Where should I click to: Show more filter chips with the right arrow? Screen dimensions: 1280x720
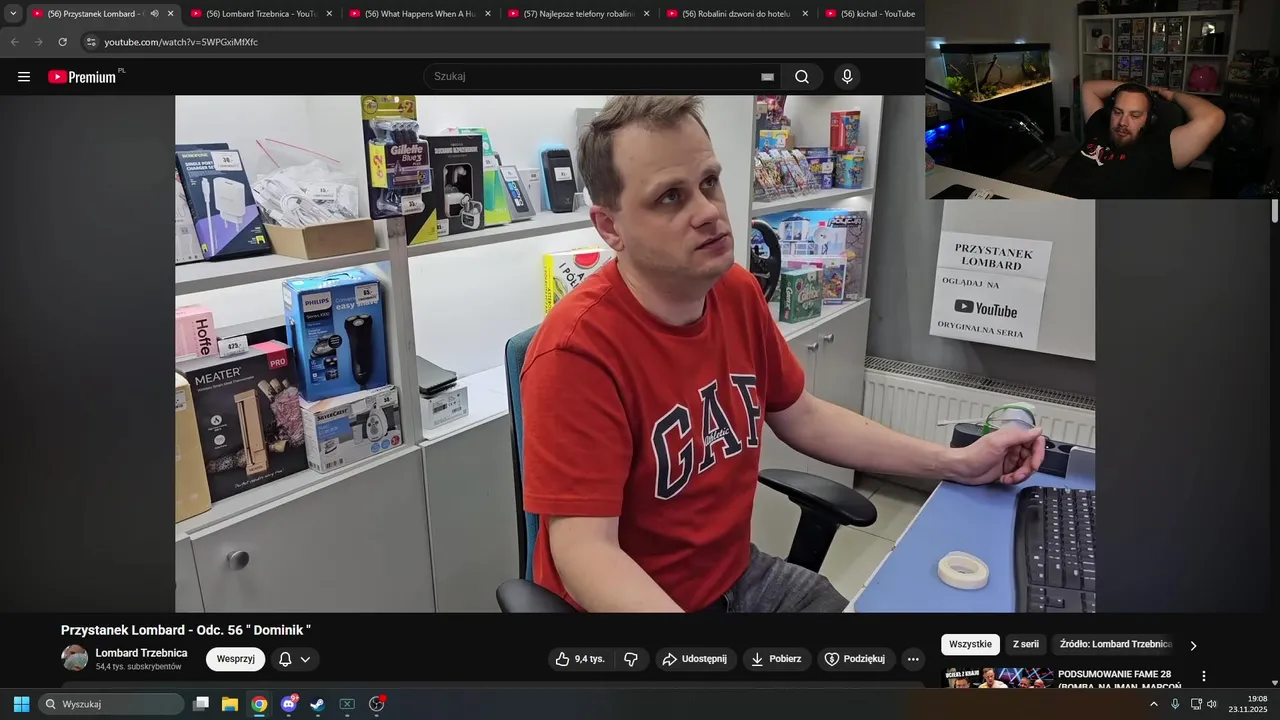pos(1193,646)
